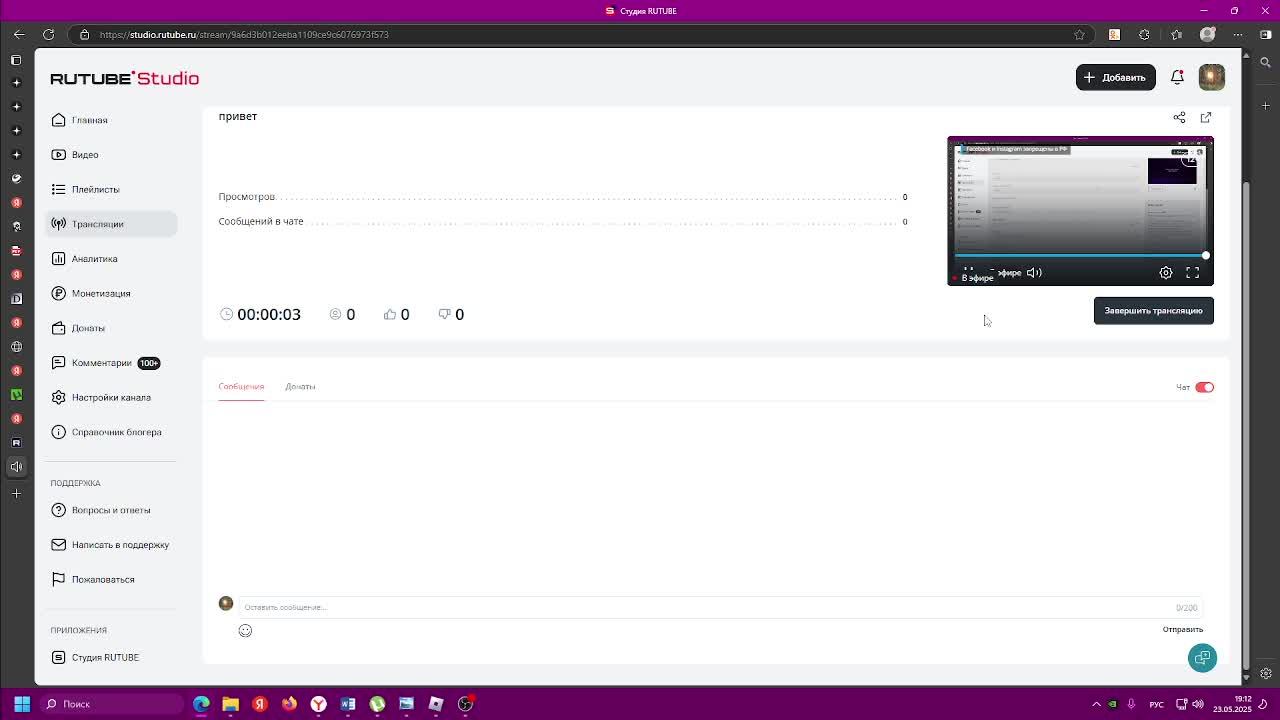Screen dimensions: 1280x720
Task: Open the floating support chat button
Action: point(1202,657)
